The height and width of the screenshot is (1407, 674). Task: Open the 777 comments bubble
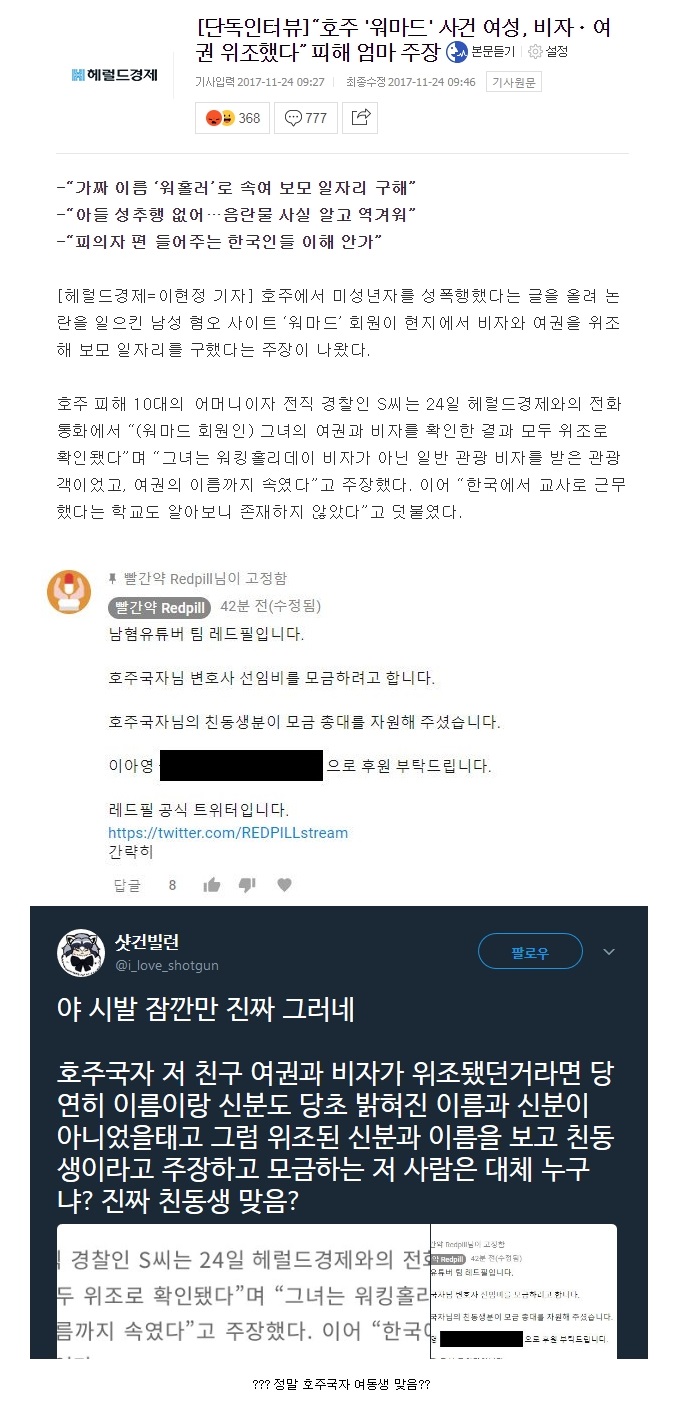coord(306,118)
